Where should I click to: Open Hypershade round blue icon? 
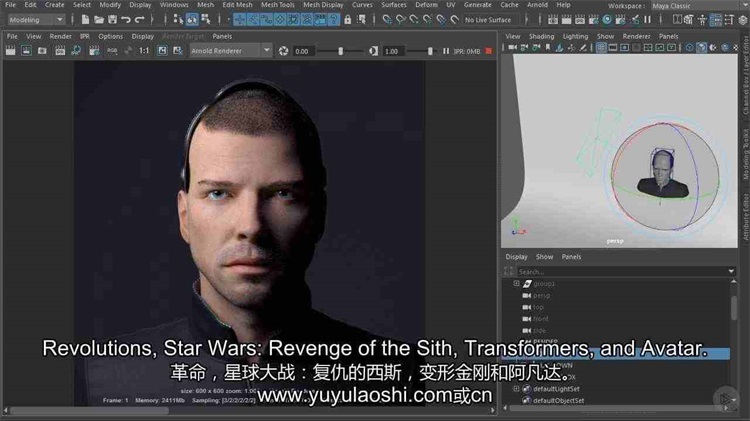pos(607,20)
